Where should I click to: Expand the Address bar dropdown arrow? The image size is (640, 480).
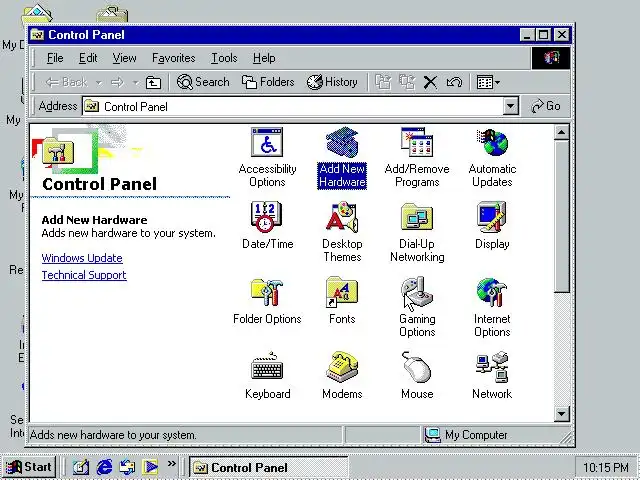click(510, 107)
